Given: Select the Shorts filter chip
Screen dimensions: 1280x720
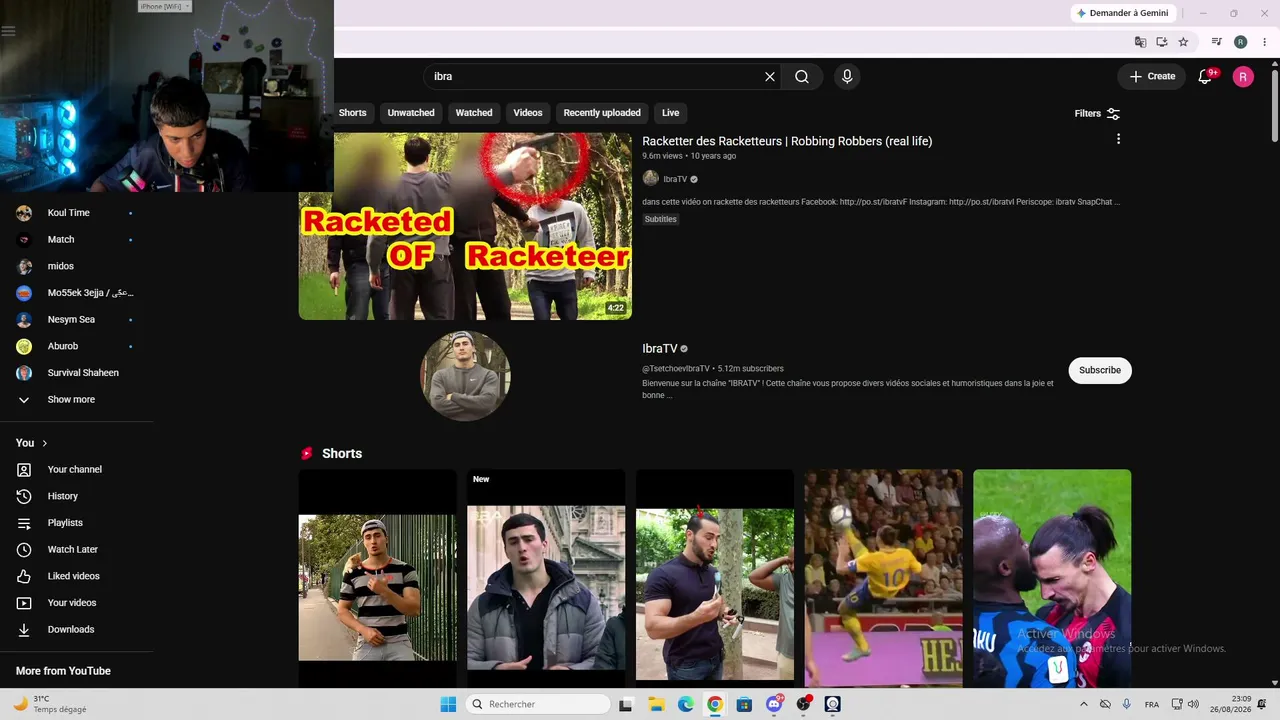Looking at the screenshot, I should [x=352, y=113].
